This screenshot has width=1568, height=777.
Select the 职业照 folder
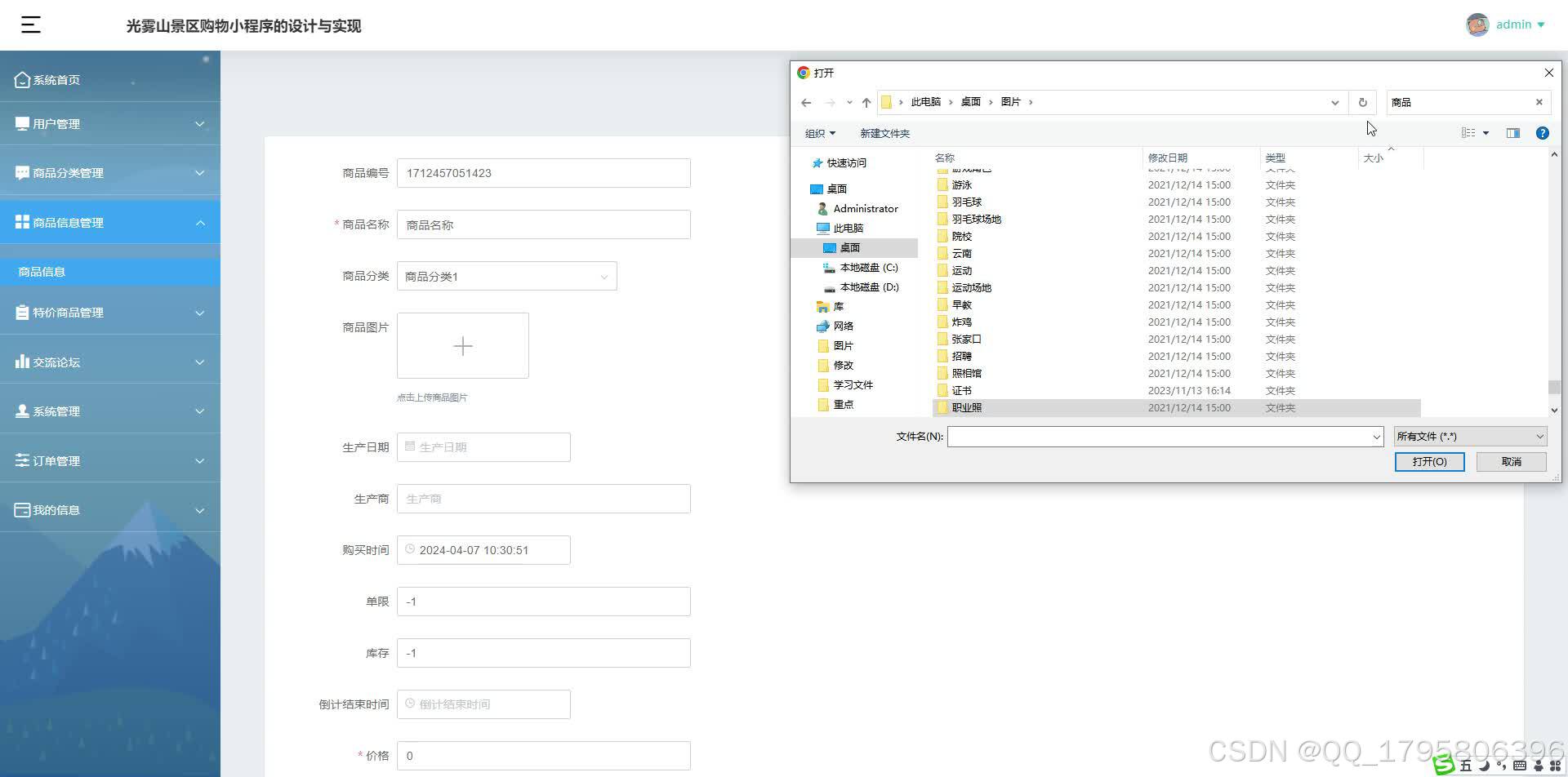click(1176, 408)
